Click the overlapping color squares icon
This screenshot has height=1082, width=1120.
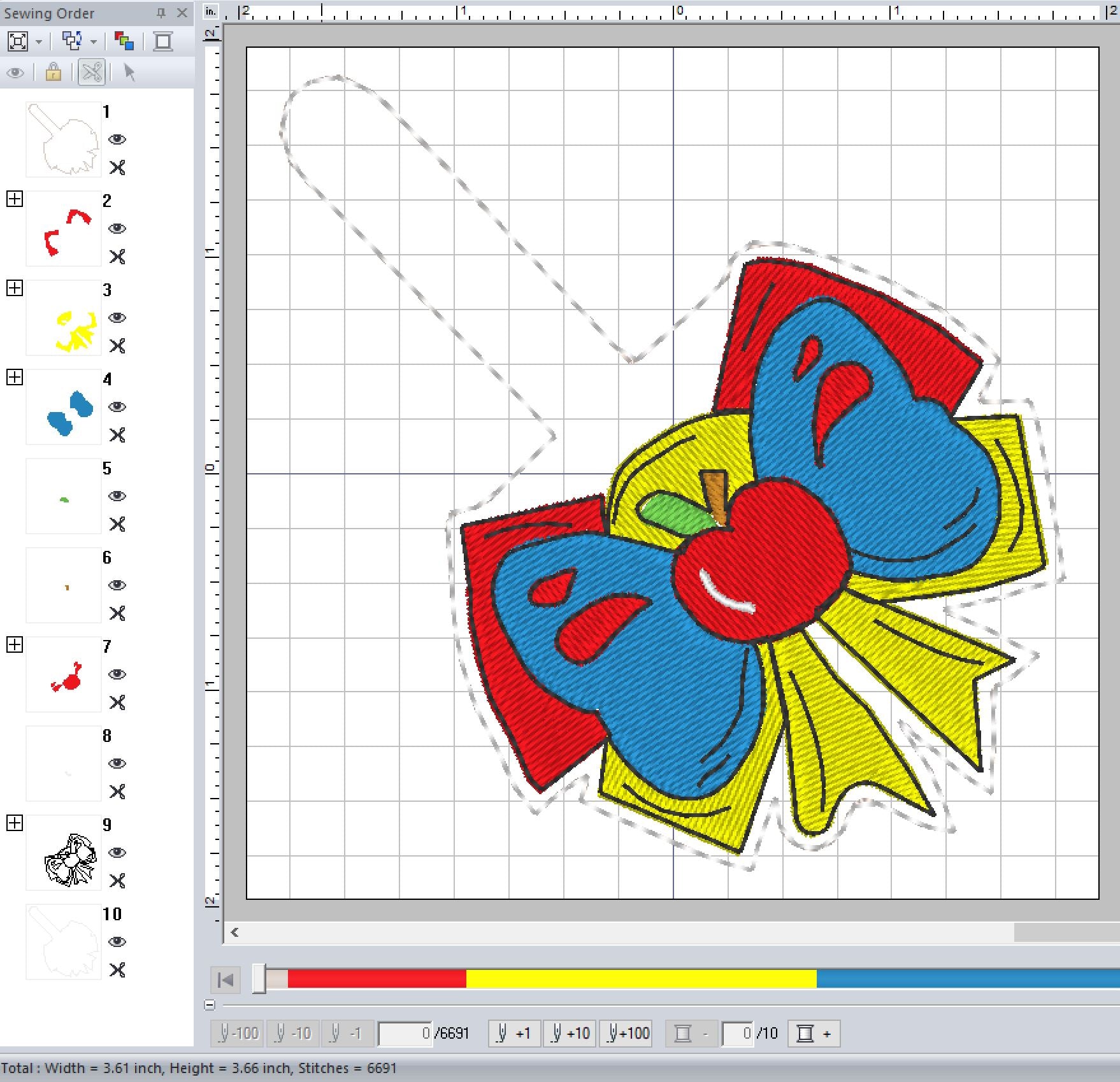(x=124, y=42)
